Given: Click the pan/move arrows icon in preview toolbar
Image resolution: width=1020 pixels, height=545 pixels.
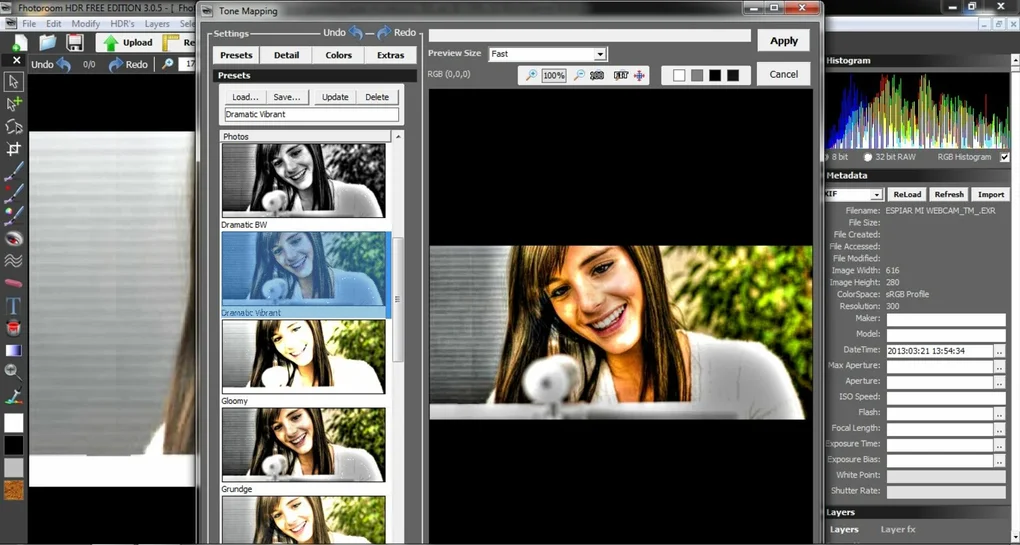Looking at the screenshot, I should coord(639,75).
